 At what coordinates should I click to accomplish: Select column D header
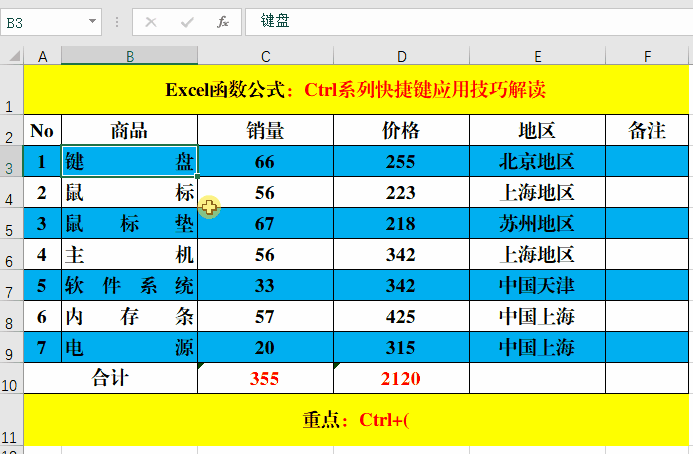click(401, 57)
